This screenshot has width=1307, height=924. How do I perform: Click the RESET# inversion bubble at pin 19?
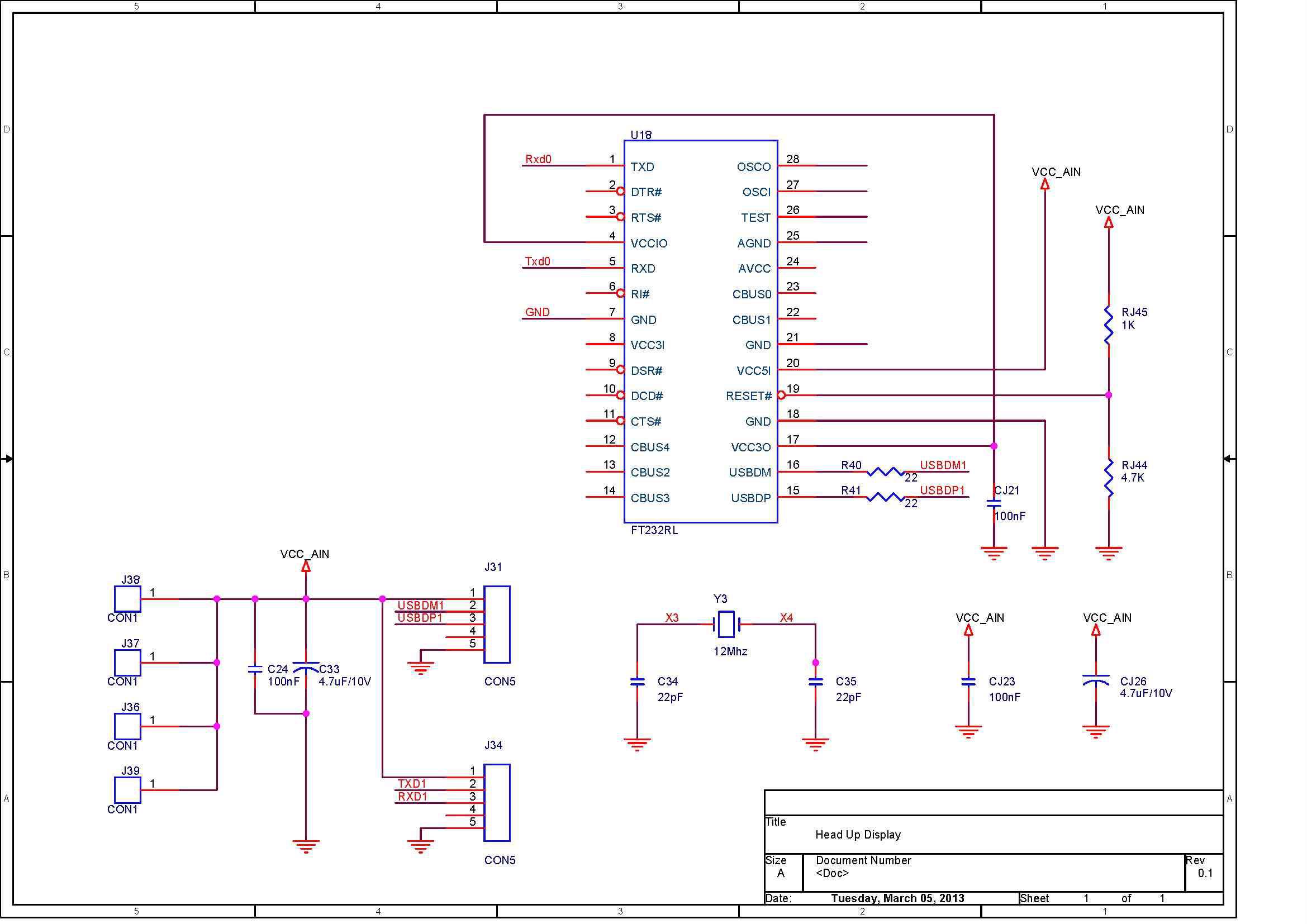782,395
